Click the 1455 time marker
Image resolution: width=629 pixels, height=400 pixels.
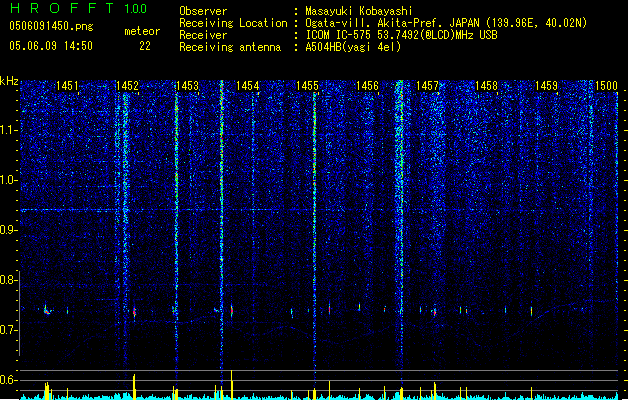pos(307,86)
